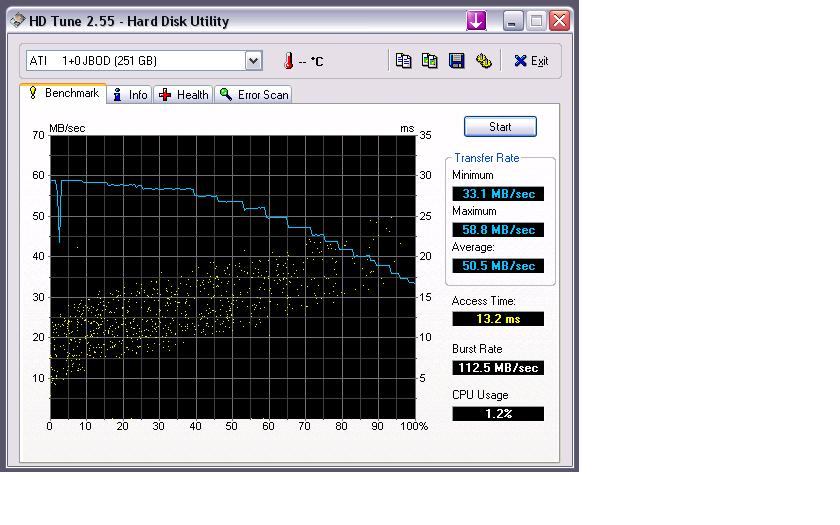Image resolution: width=840 pixels, height=525 pixels.
Task: Click the Maximum 58.8 MB/sec value
Action: pyautogui.click(x=498, y=230)
